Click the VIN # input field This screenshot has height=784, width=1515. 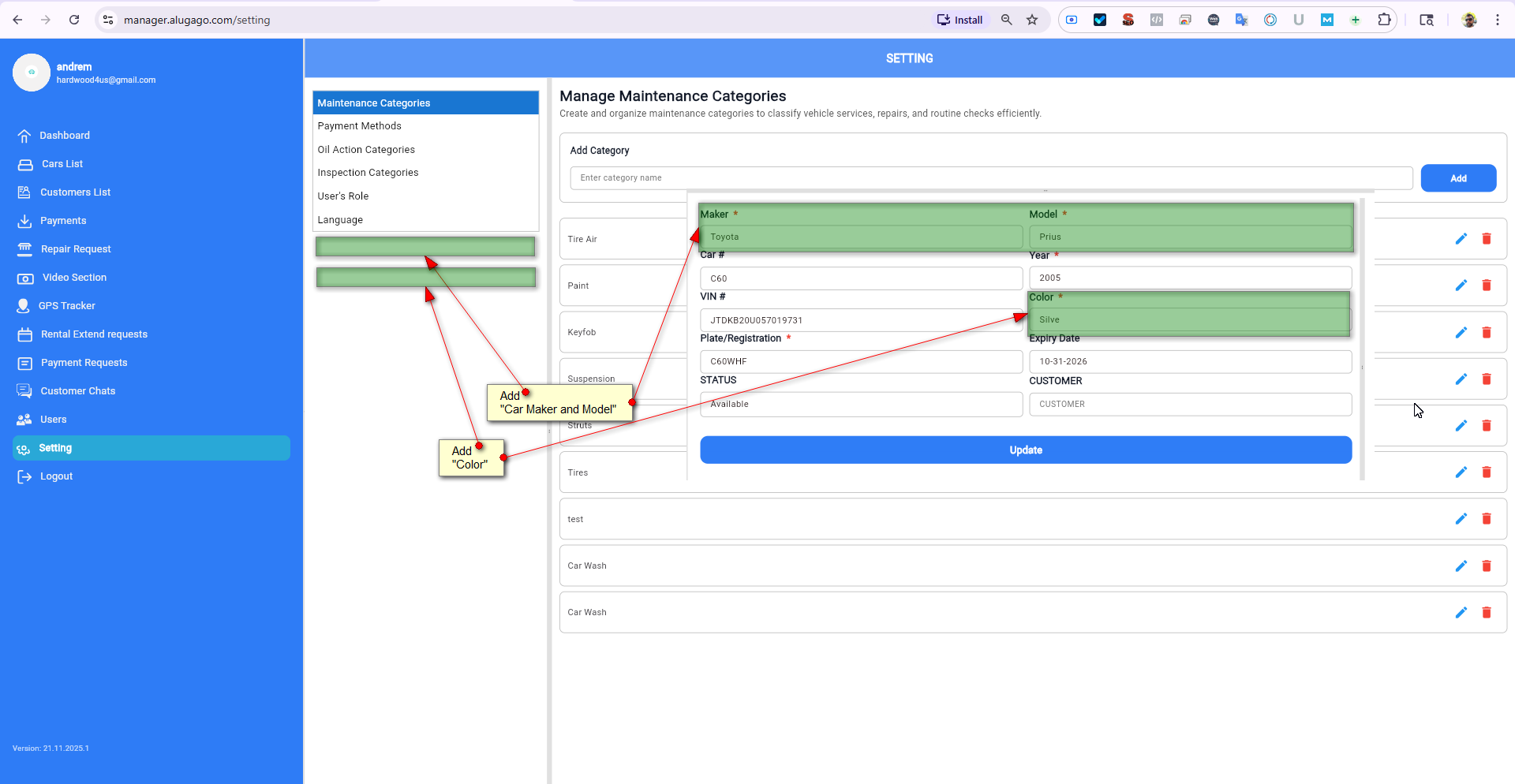coord(860,320)
